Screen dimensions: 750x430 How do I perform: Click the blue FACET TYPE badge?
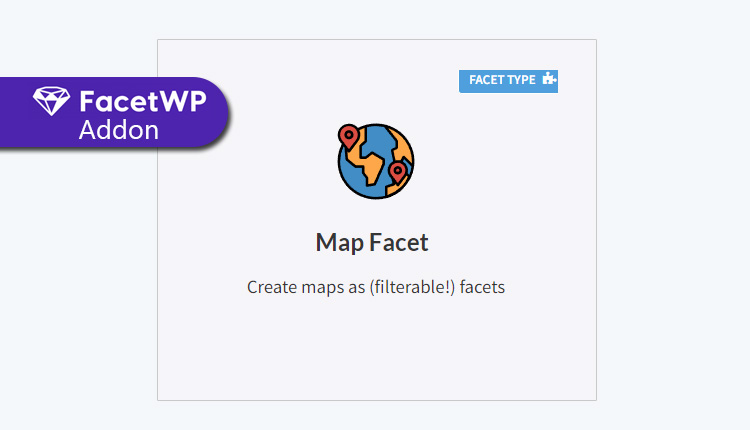(x=508, y=81)
